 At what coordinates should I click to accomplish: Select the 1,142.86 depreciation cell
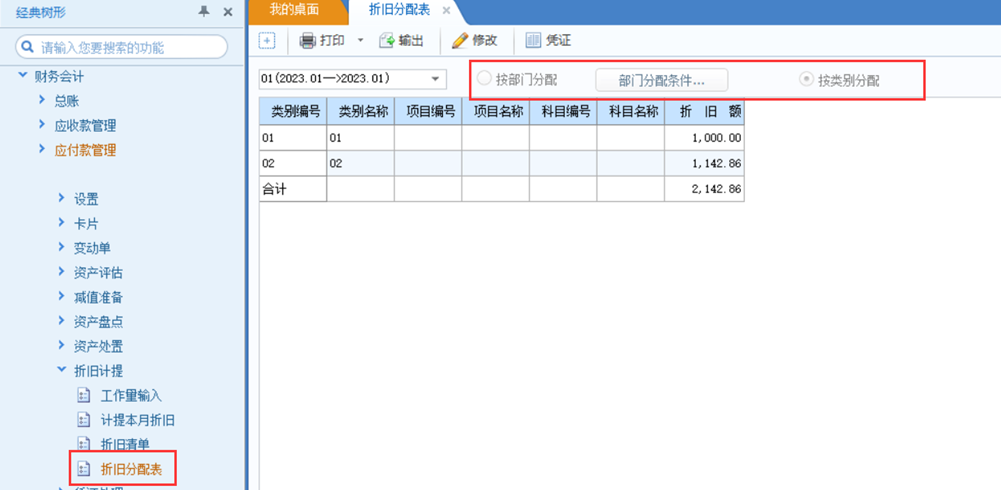pyautogui.click(x=705, y=164)
